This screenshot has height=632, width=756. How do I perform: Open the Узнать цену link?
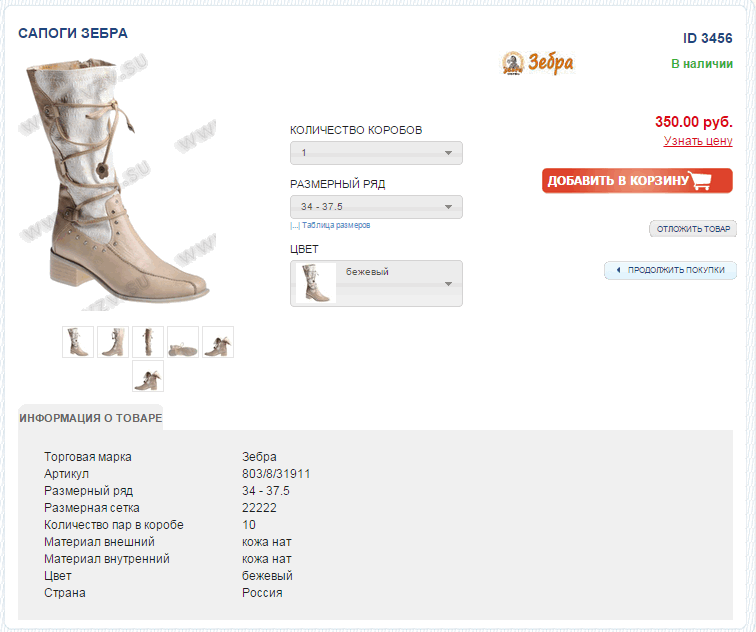[698, 141]
